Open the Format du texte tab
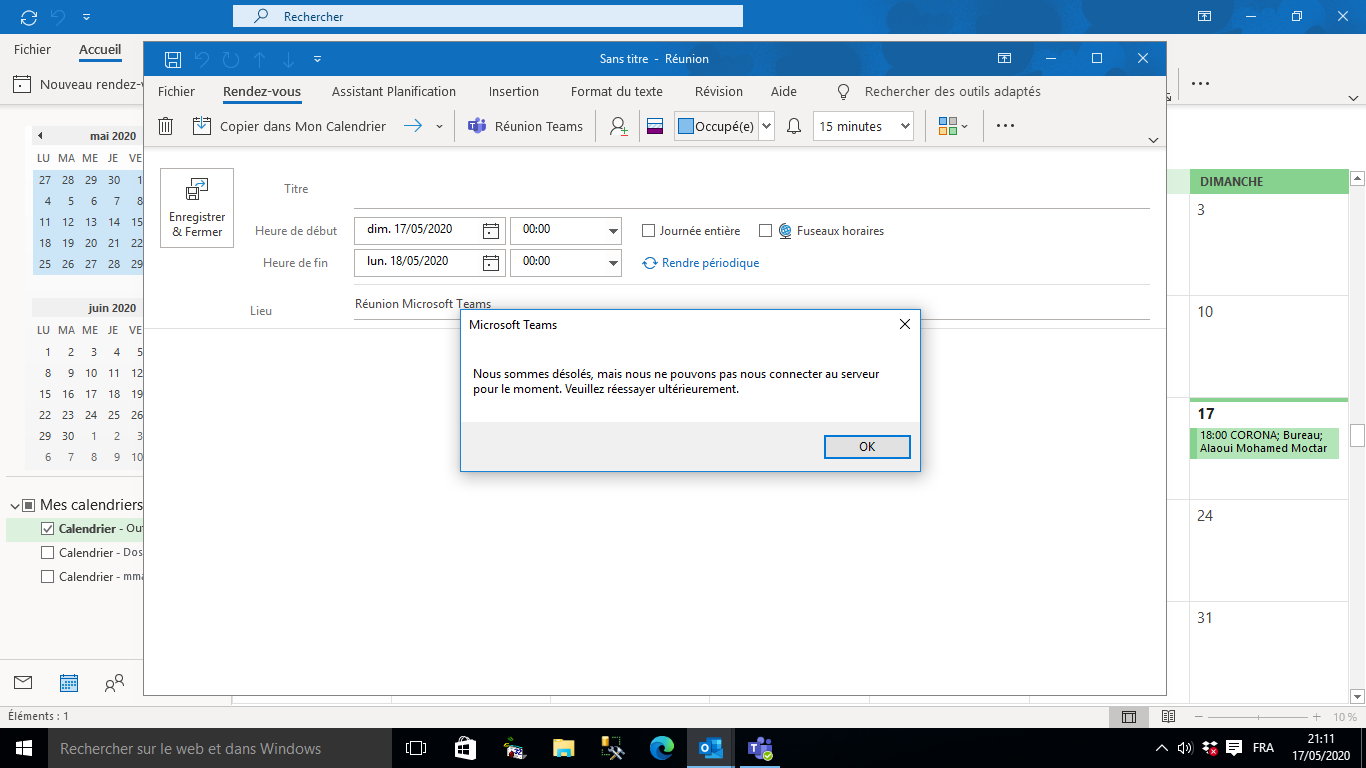Image resolution: width=1366 pixels, height=768 pixels. 616,91
